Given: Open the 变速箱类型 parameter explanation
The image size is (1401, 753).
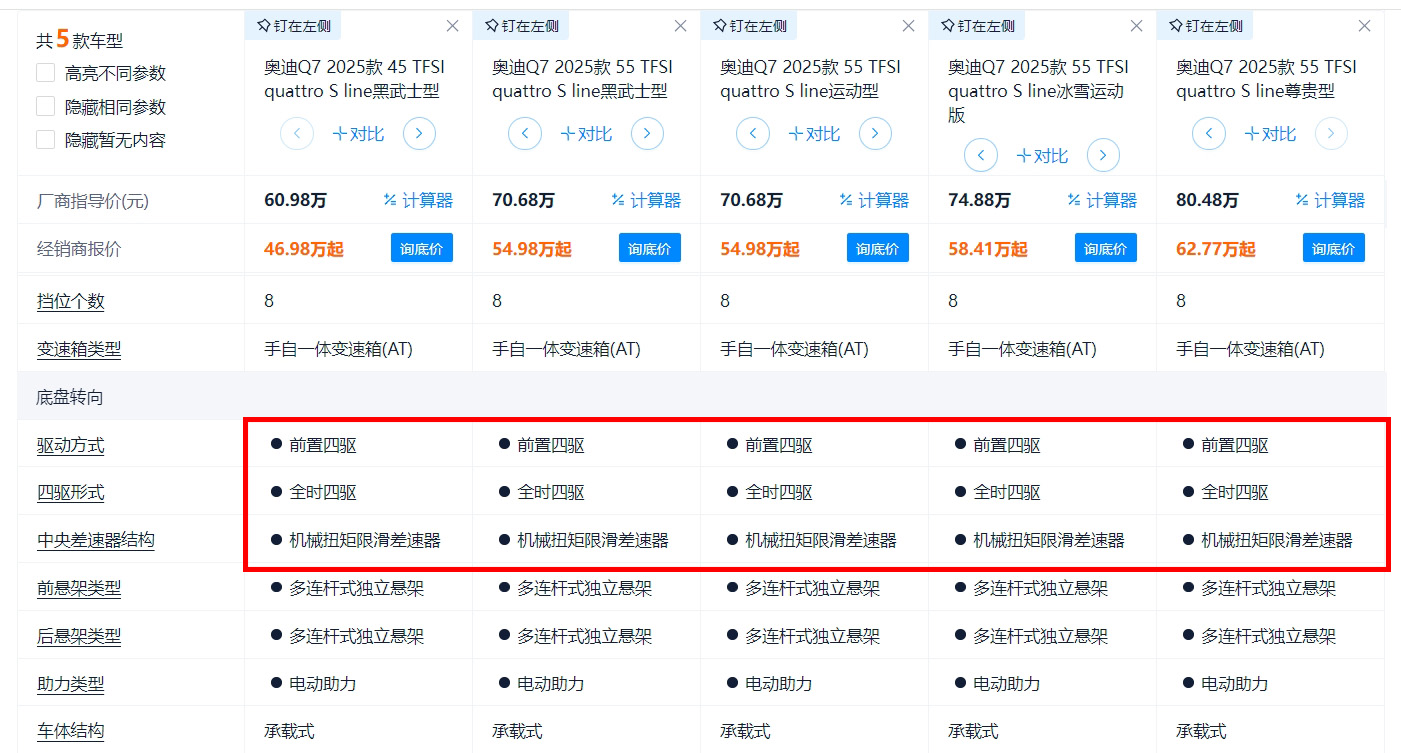Looking at the screenshot, I should [79, 349].
